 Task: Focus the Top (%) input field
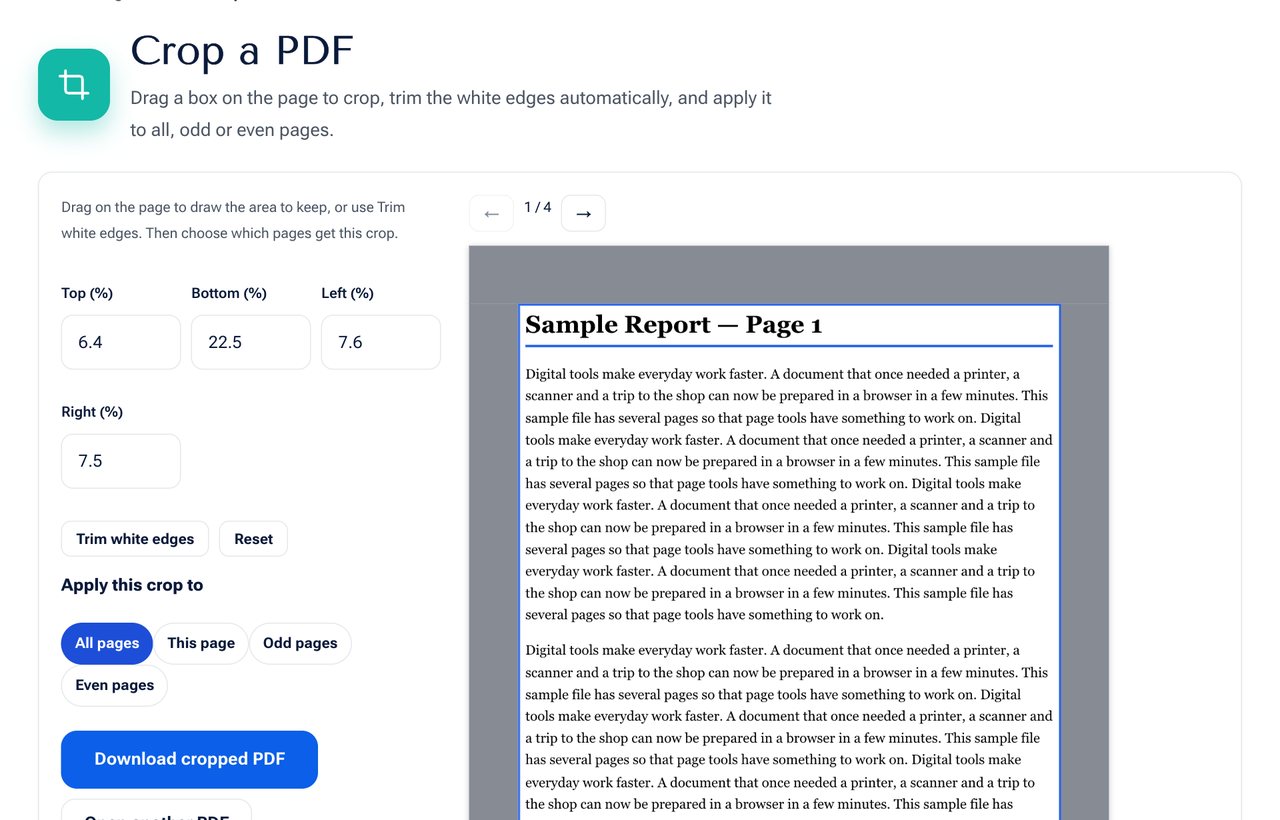(121, 342)
